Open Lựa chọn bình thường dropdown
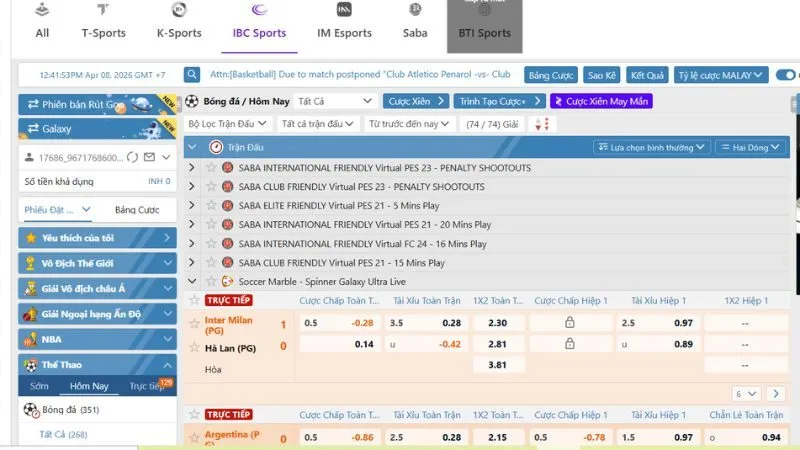Image resolution: width=800 pixels, height=450 pixels. coord(652,147)
